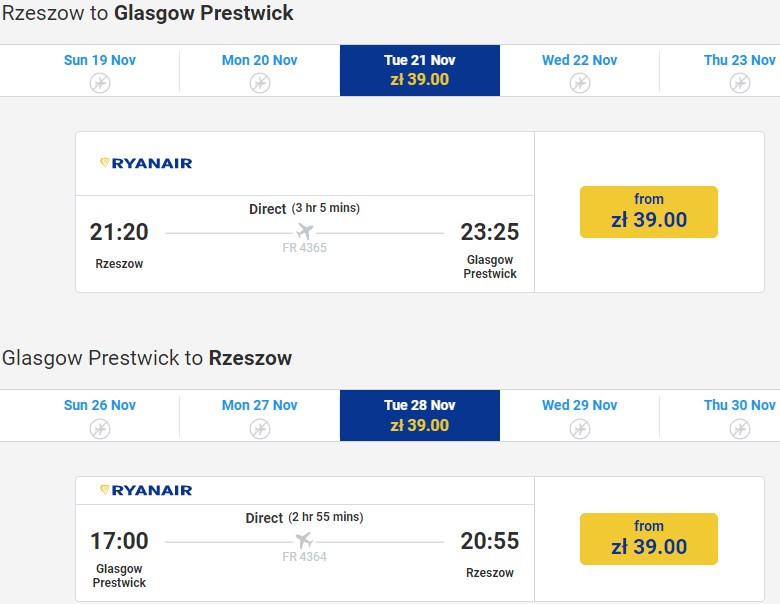Image resolution: width=780 pixels, height=604 pixels.
Task: Choose return fare from zł 39.00 button
Action: click(649, 538)
